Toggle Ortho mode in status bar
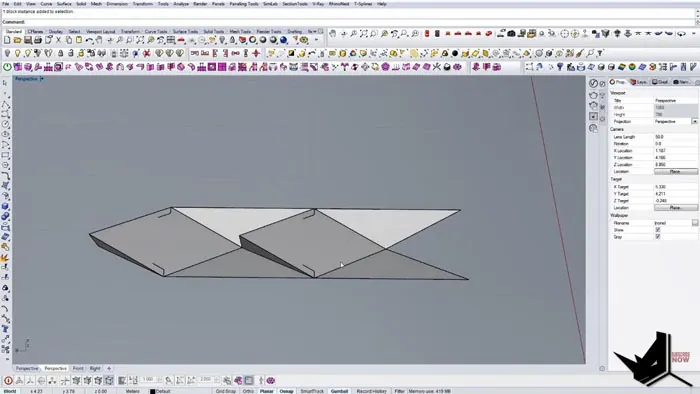 [x=248, y=391]
